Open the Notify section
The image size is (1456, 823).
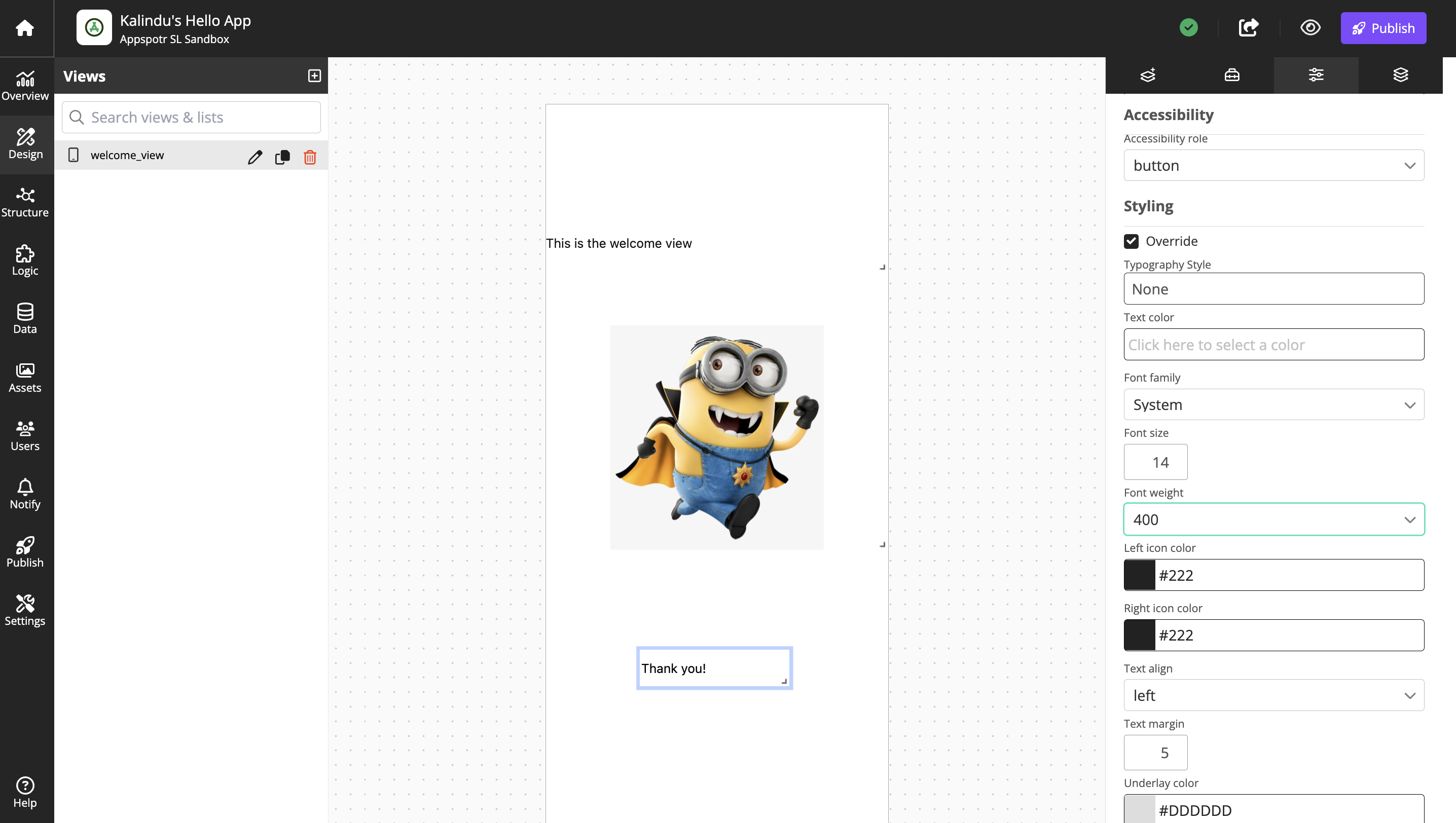point(25,494)
